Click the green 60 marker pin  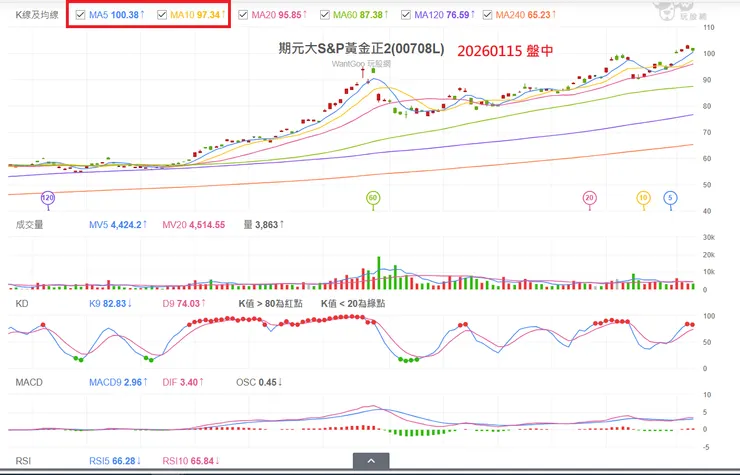(373, 198)
